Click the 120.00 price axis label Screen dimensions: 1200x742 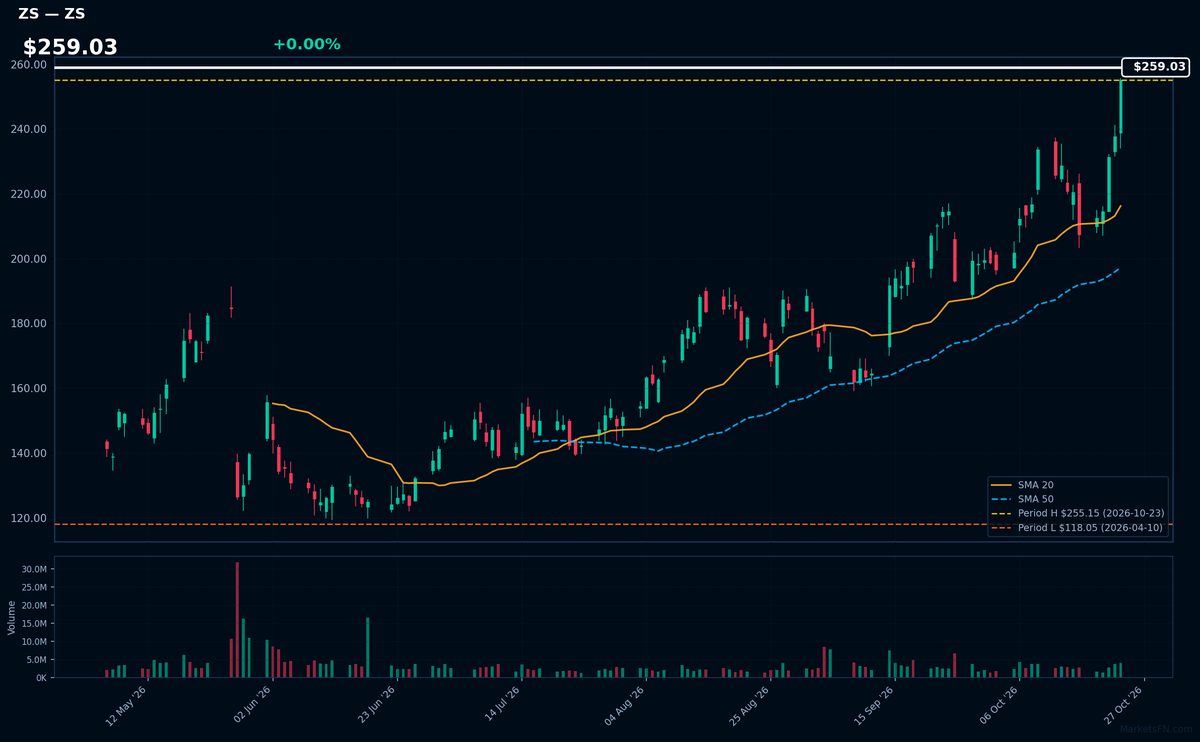pos(29,518)
